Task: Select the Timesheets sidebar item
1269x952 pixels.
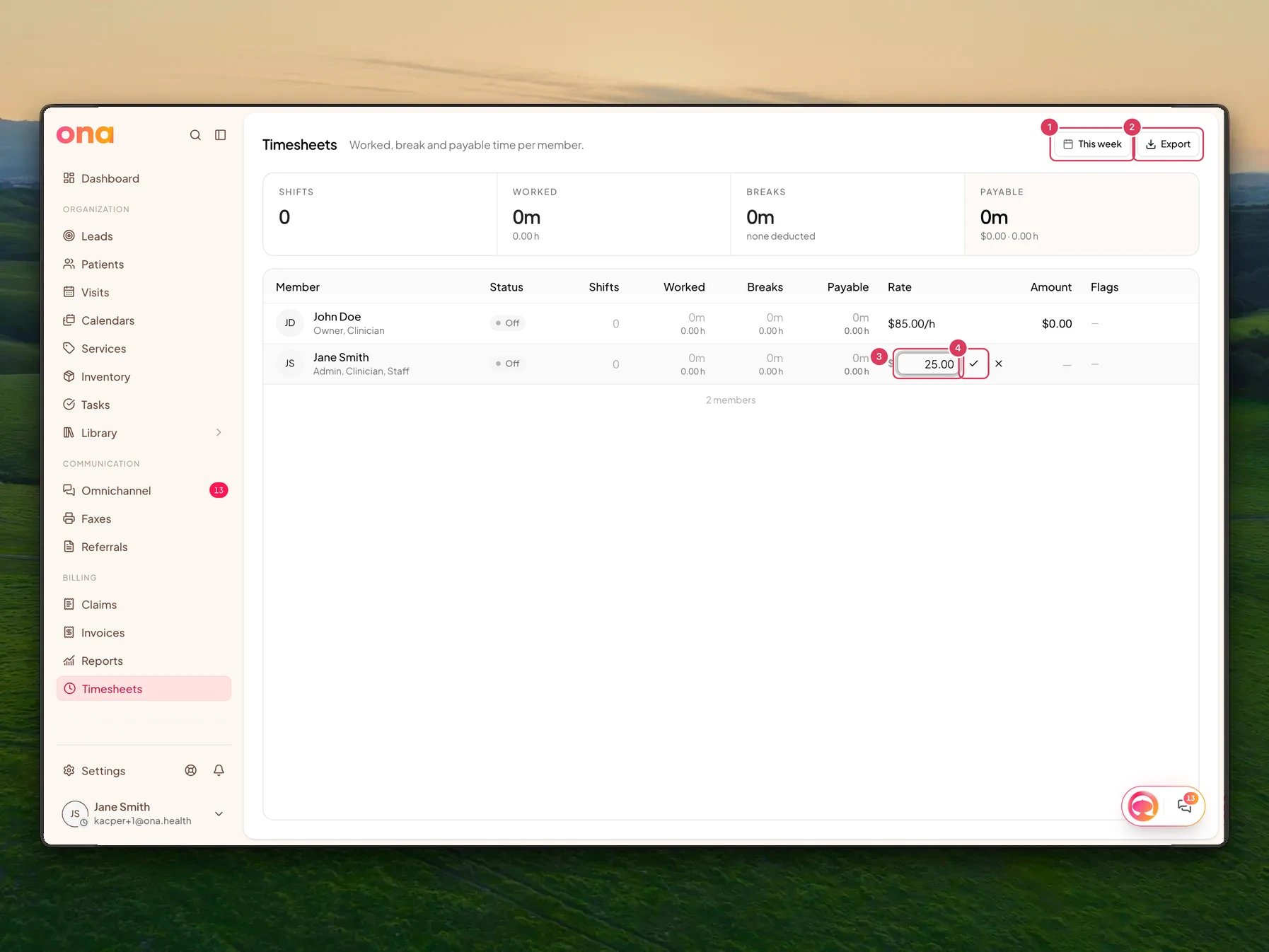Action: pos(144,689)
